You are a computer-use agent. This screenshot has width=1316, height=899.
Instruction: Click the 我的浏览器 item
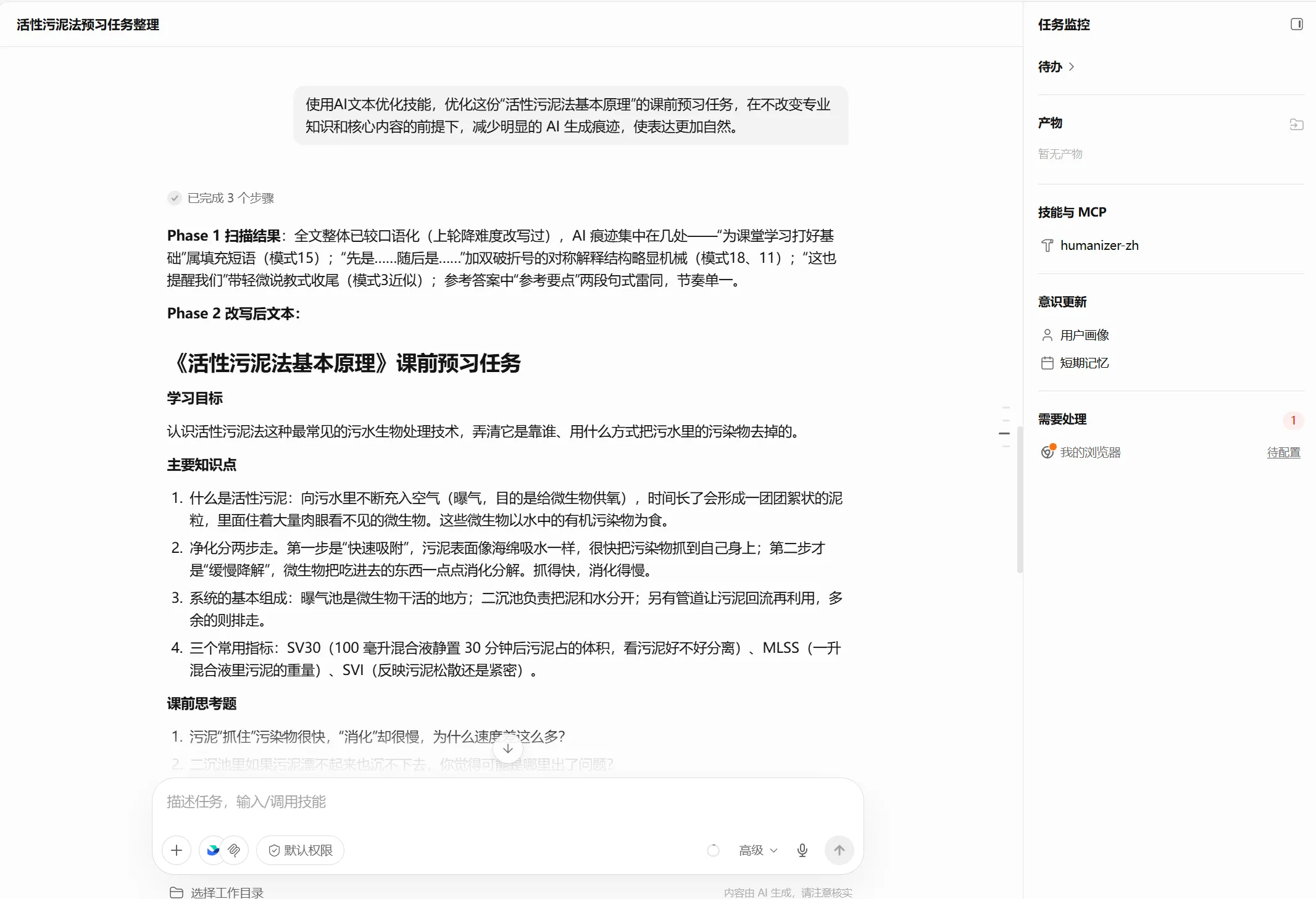(1090, 452)
